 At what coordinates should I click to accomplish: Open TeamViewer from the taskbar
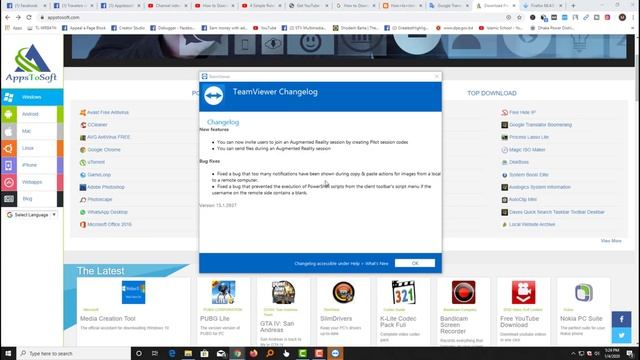[x=335, y=353]
